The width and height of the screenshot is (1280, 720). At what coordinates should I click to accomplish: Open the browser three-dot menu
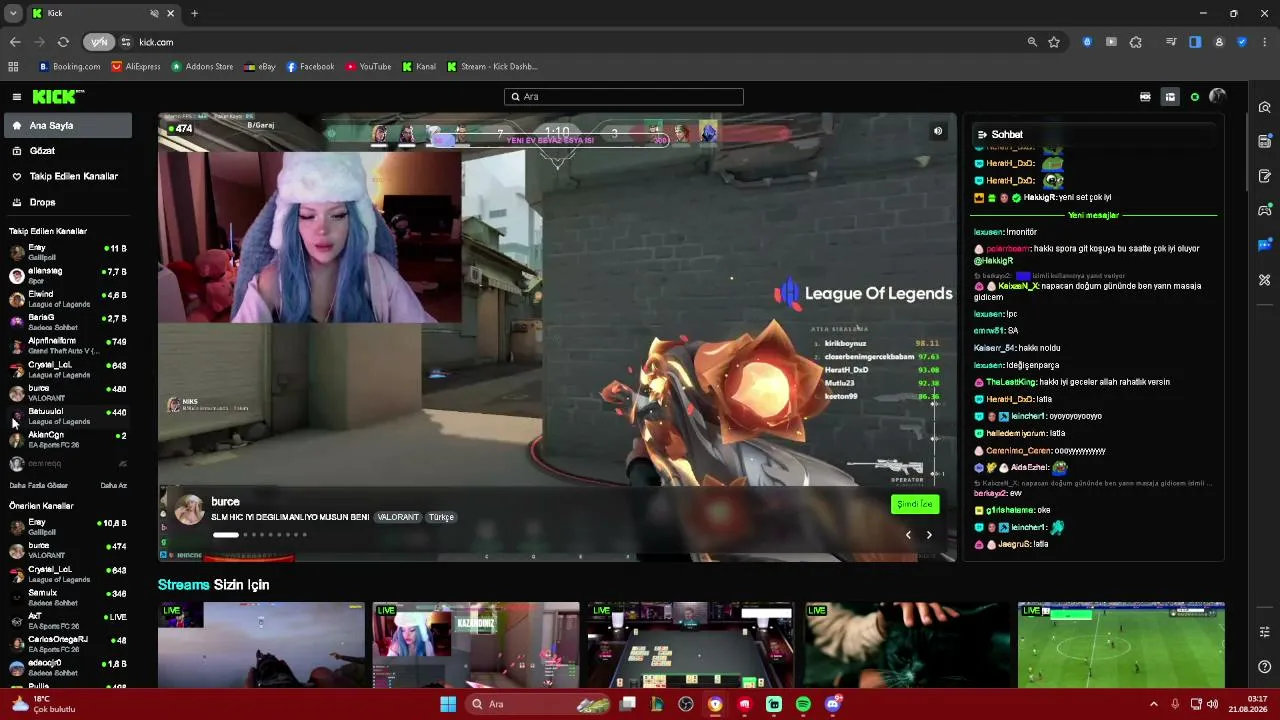[1266, 42]
